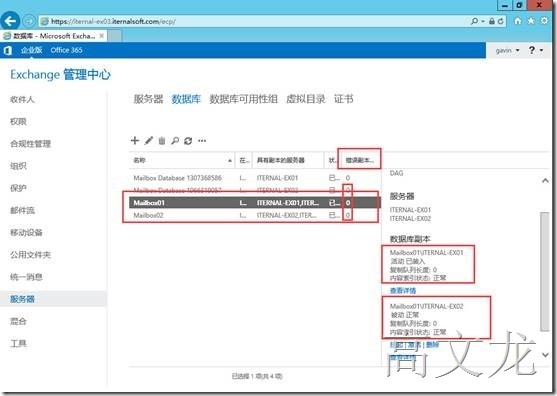Screen dimensions: 557x396
Task: Open the gavin user dropdown
Action: coord(508,50)
